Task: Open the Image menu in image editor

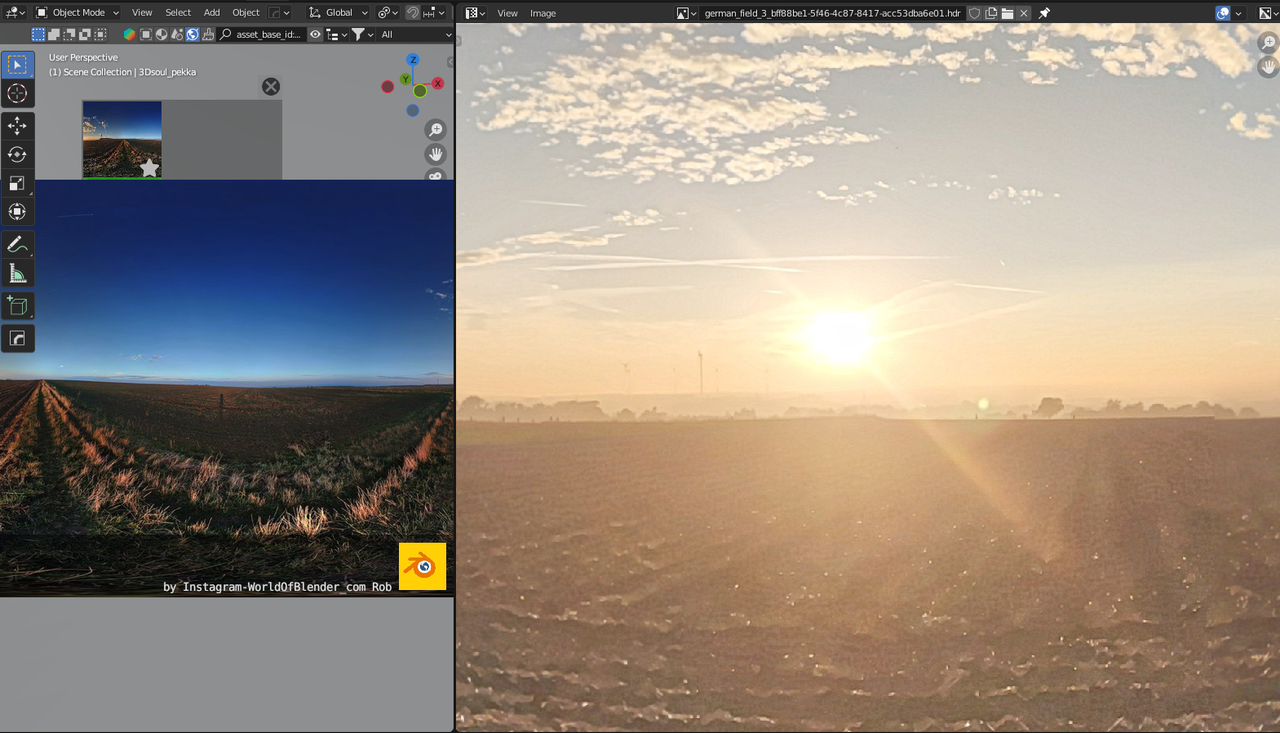Action: [543, 13]
